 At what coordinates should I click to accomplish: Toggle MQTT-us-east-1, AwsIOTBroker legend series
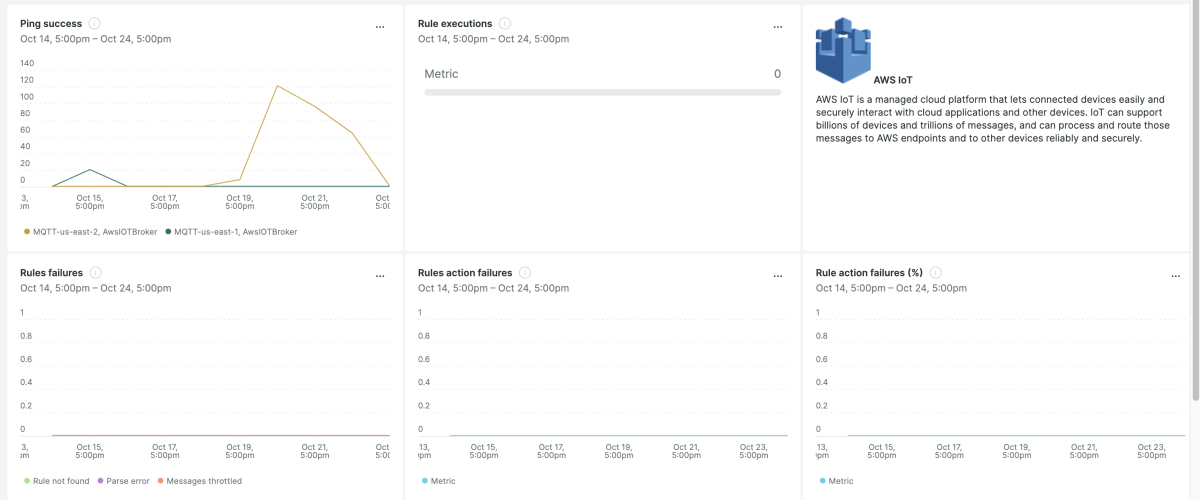231,231
